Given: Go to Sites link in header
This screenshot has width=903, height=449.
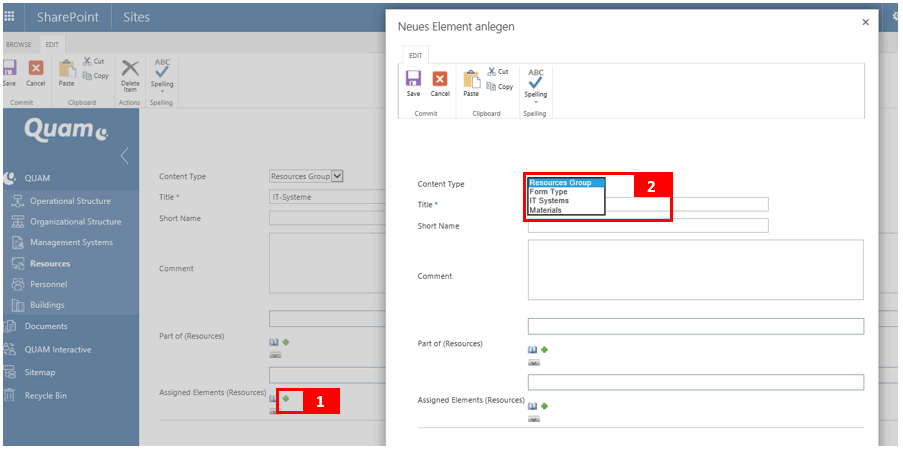Looking at the screenshot, I should (136, 17).
